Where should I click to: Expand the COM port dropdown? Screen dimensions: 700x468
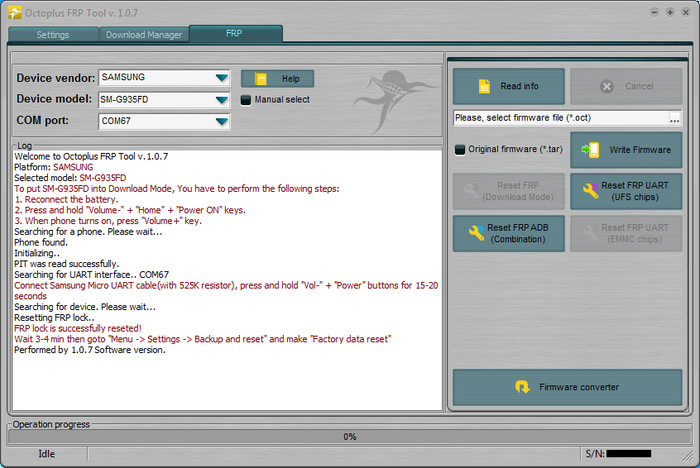pyautogui.click(x=221, y=122)
